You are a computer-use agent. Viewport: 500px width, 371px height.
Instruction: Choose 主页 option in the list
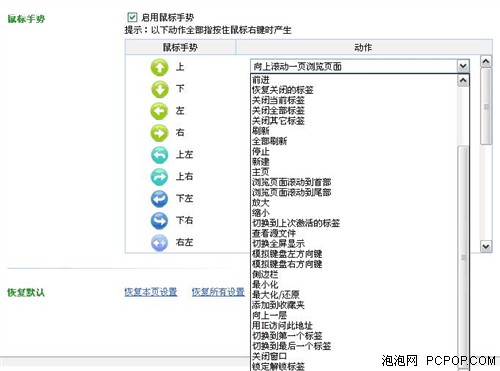[x=261, y=172]
